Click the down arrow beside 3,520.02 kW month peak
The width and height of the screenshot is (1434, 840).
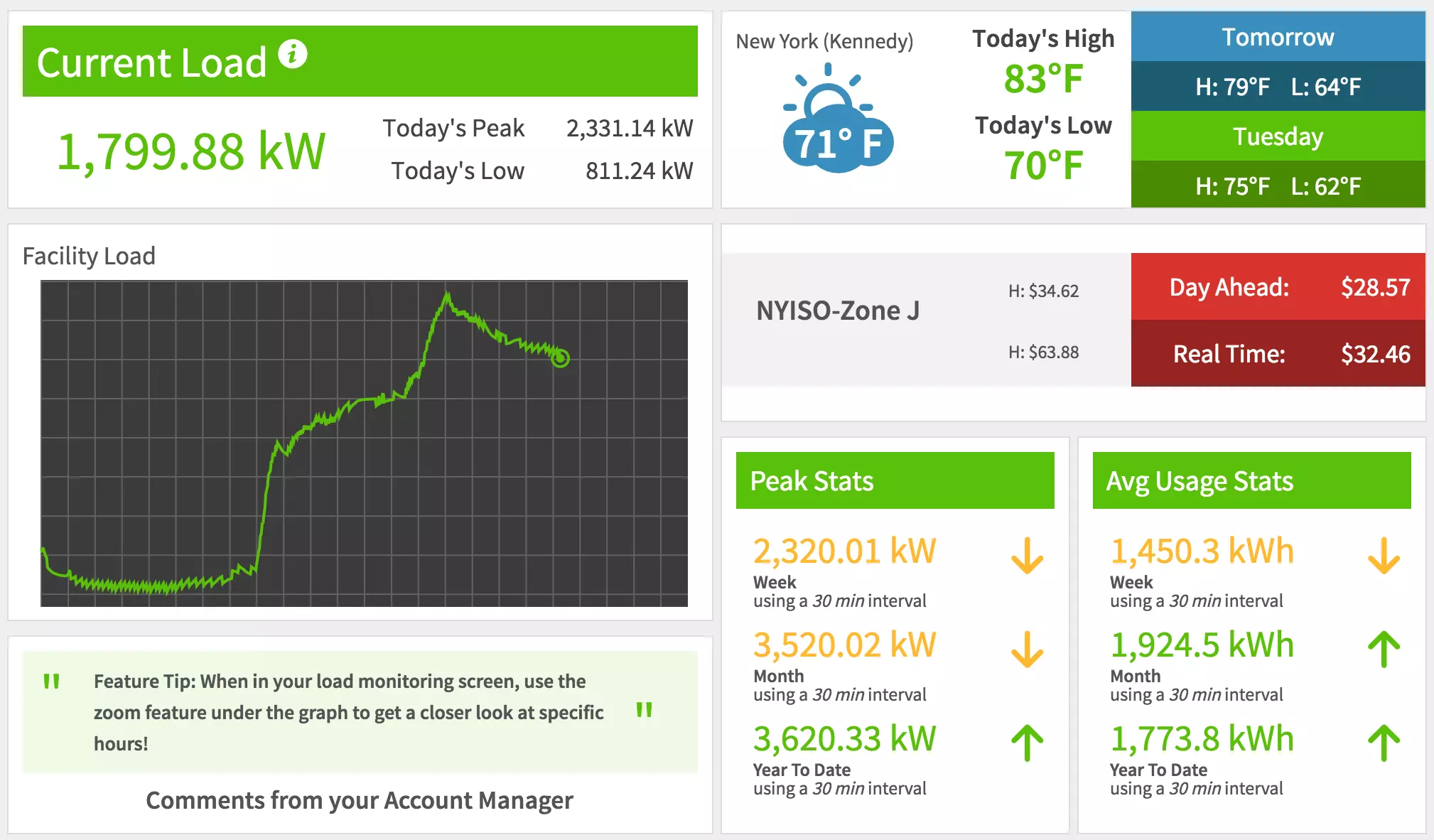pos(1027,650)
